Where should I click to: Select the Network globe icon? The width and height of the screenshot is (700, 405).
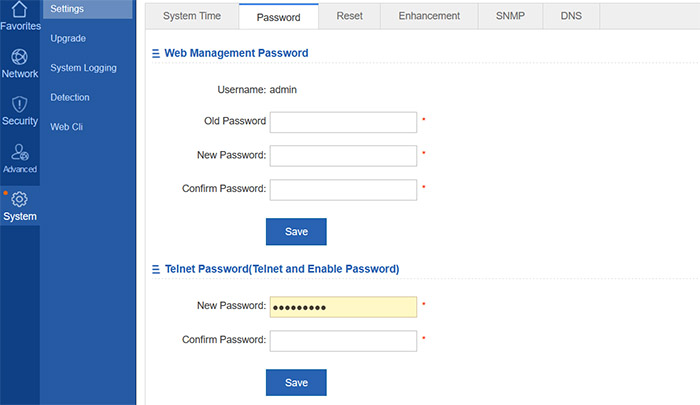19,57
